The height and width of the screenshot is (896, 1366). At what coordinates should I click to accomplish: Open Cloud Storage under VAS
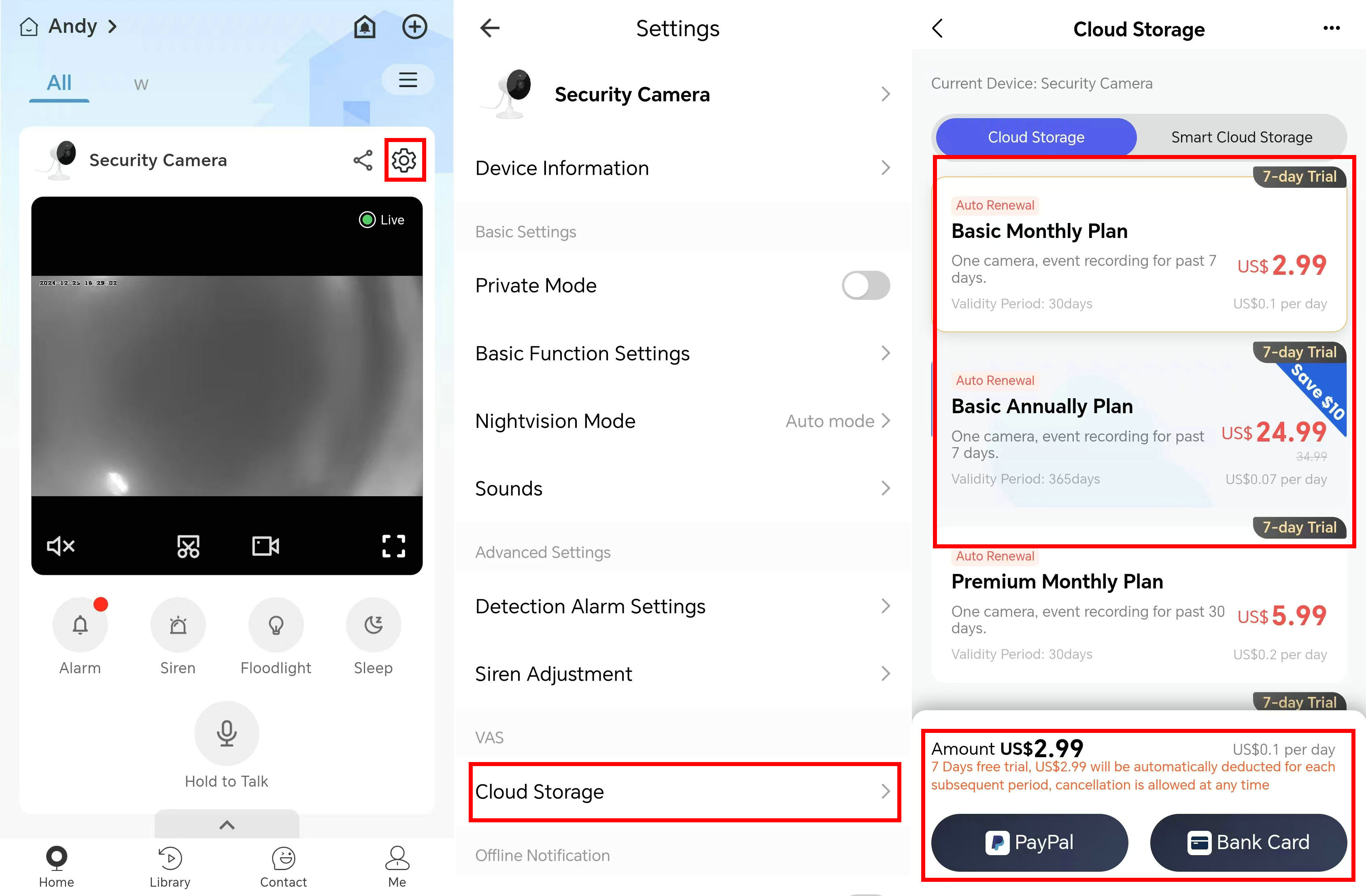coord(684,792)
